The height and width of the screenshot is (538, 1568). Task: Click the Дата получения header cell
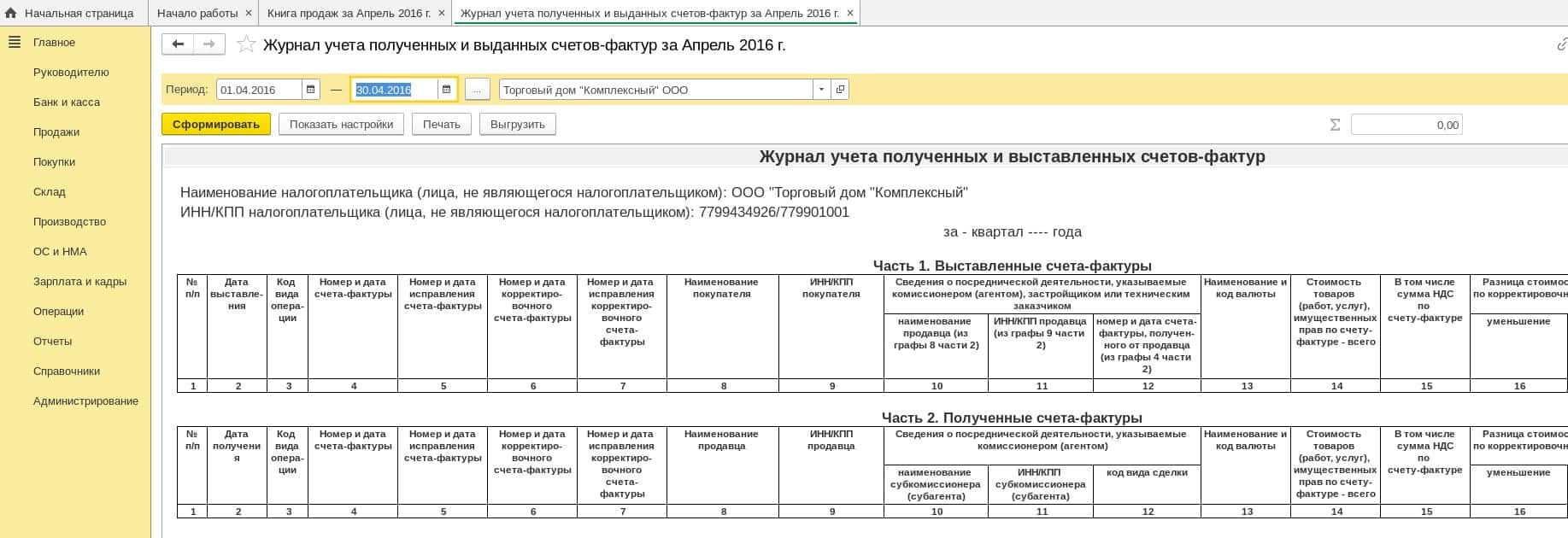click(237, 465)
